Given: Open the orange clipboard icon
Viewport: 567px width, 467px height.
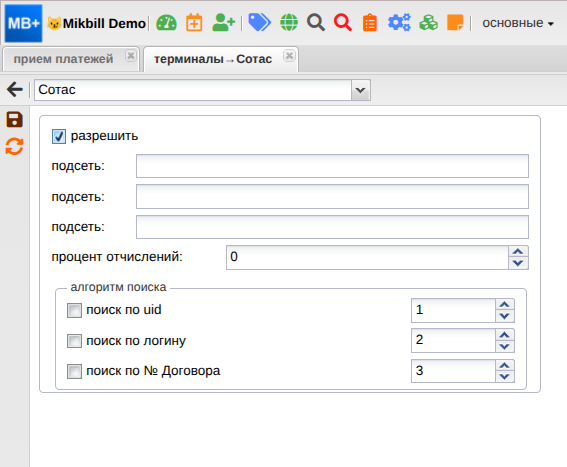Looking at the screenshot, I should pyautogui.click(x=370, y=23).
